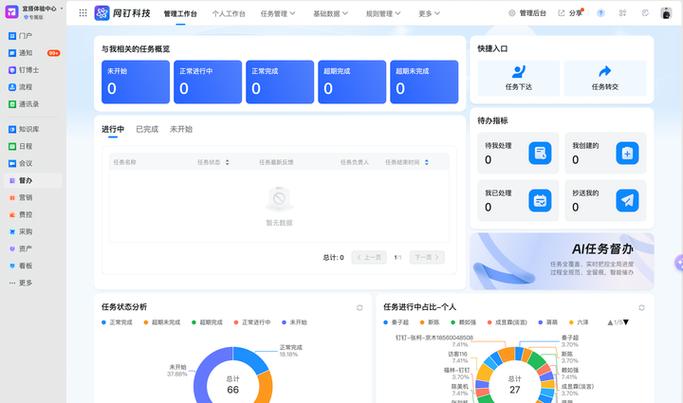Toggle the 成昱霖 legend item
This screenshot has height=403, width=683.
[x=507, y=322]
